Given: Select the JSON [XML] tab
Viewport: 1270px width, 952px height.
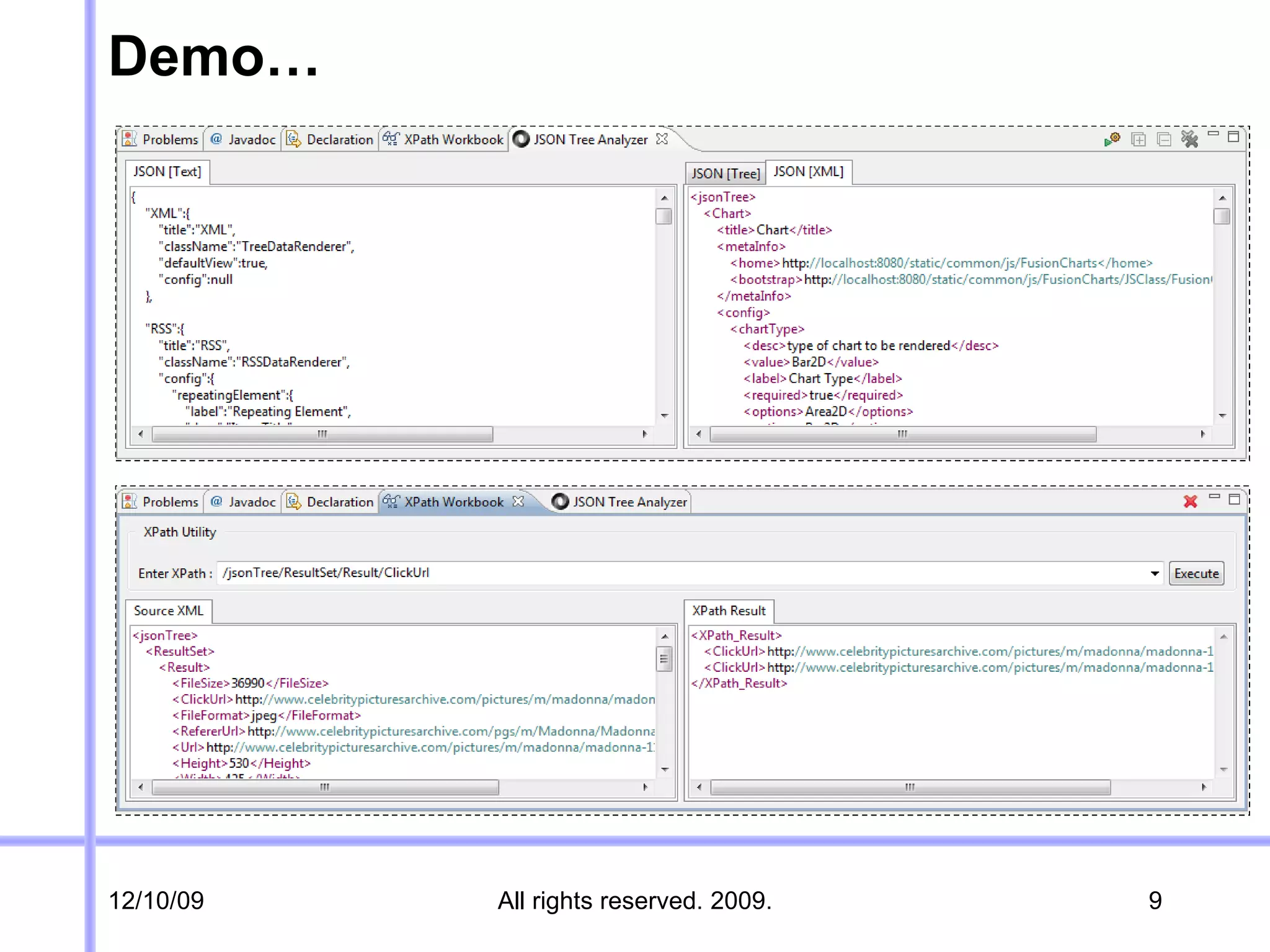Looking at the screenshot, I should [x=808, y=172].
